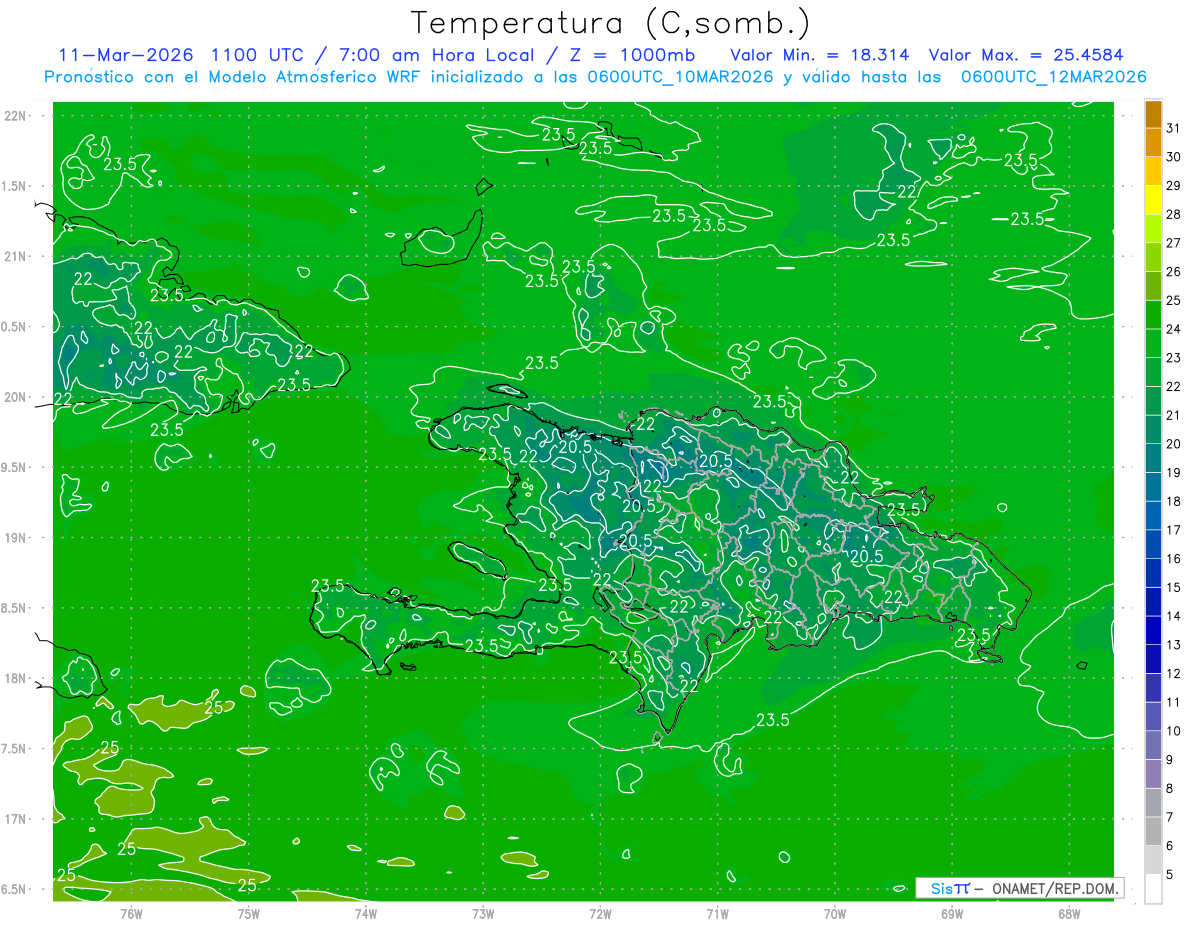The image size is (1200, 927).
Task: Pick the blue legend swatch between 17 and 18
Action: [1153, 516]
